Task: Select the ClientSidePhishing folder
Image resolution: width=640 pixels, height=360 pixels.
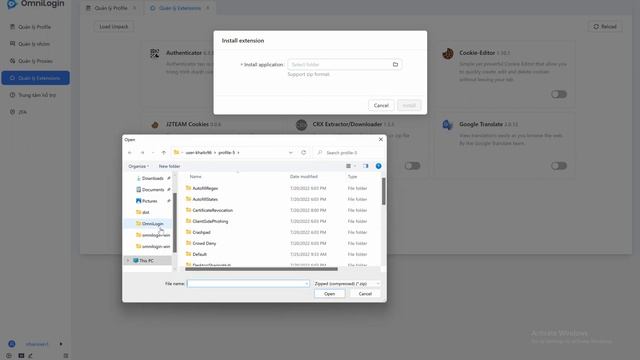Action: pyautogui.click(x=210, y=221)
